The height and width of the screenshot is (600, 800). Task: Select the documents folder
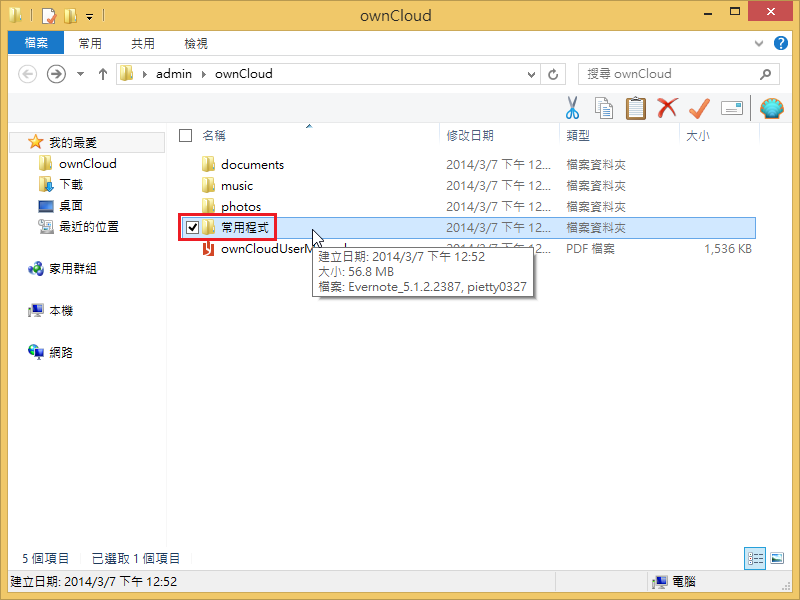point(252,165)
